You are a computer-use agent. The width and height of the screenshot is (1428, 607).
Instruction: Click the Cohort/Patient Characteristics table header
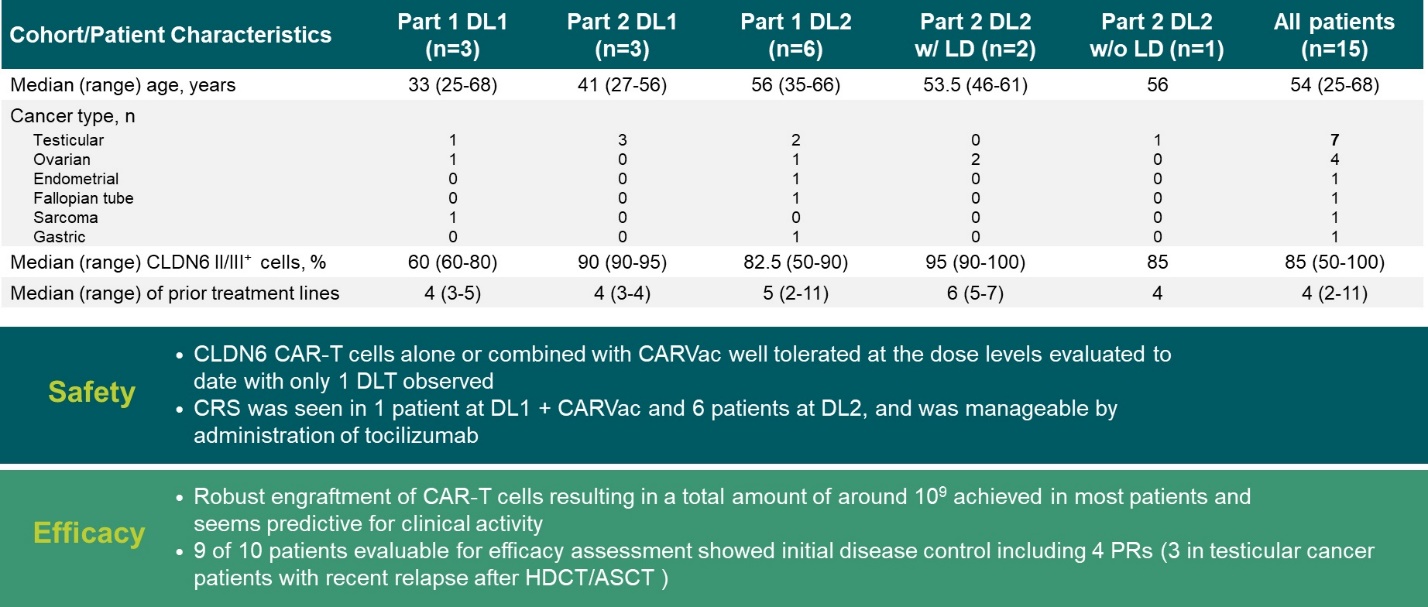click(170, 35)
